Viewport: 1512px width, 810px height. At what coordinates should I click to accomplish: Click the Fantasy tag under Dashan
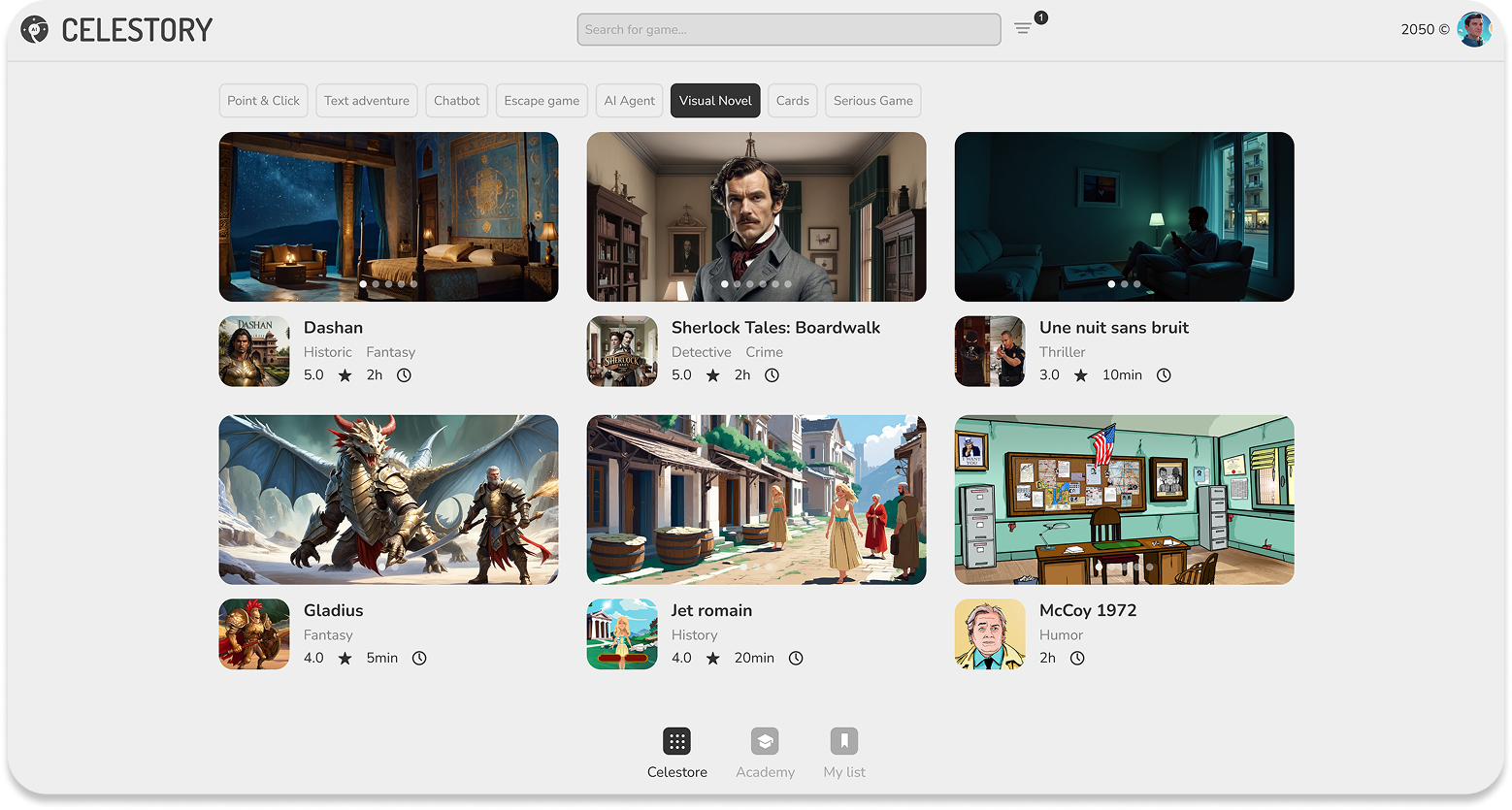[x=390, y=352]
